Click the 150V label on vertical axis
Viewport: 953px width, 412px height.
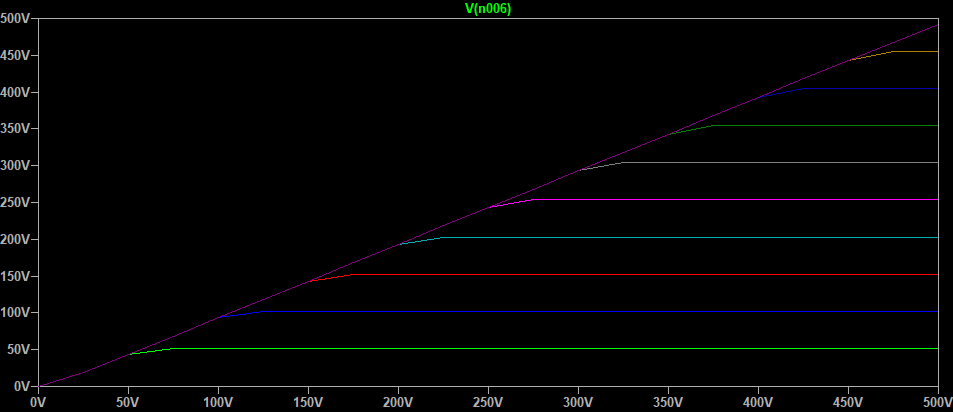(15, 276)
